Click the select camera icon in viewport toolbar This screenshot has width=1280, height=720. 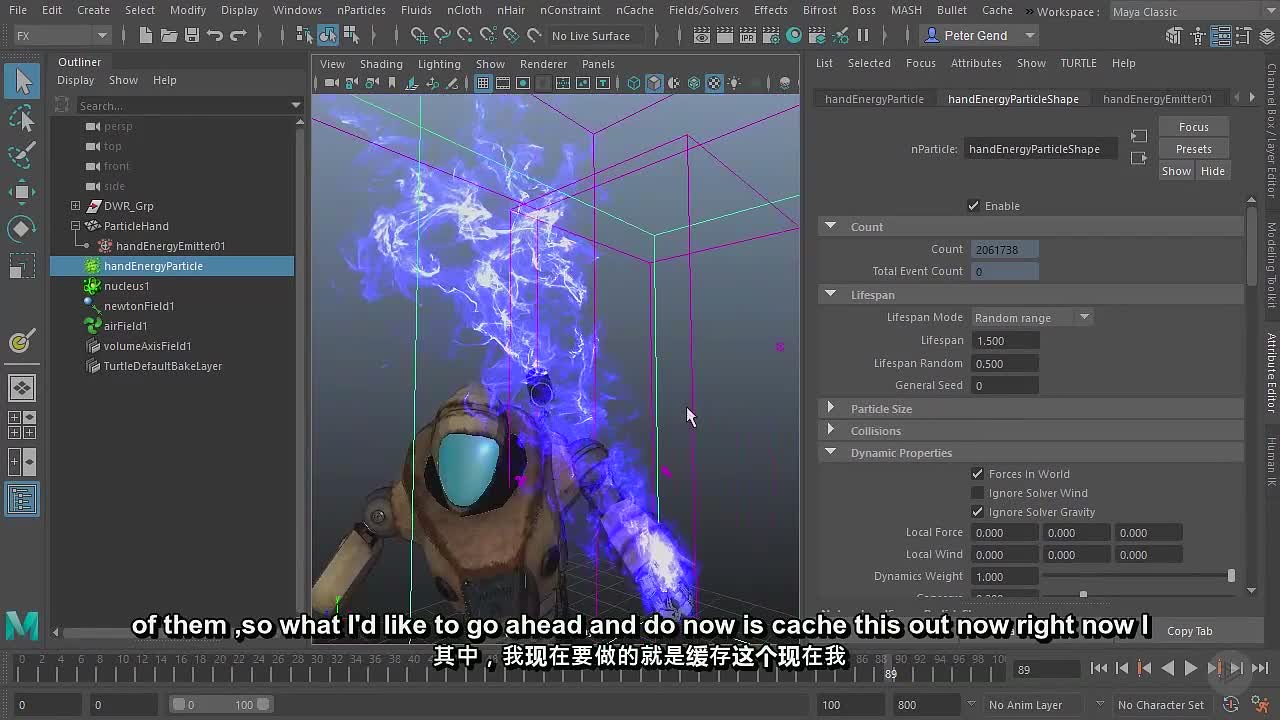click(332, 83)
